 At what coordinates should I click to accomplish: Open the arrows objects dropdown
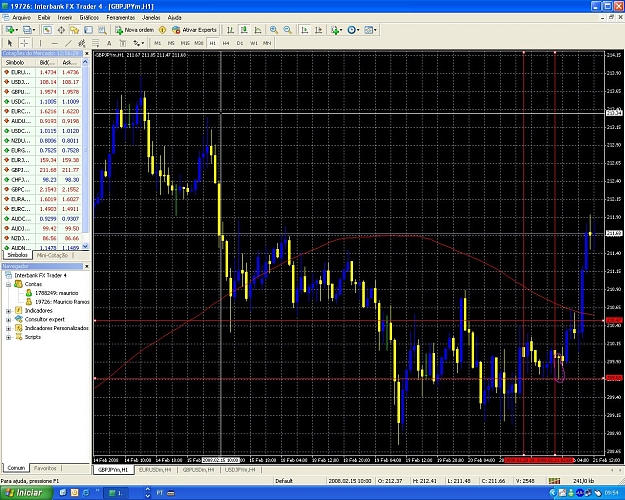[x=138, y=43]
